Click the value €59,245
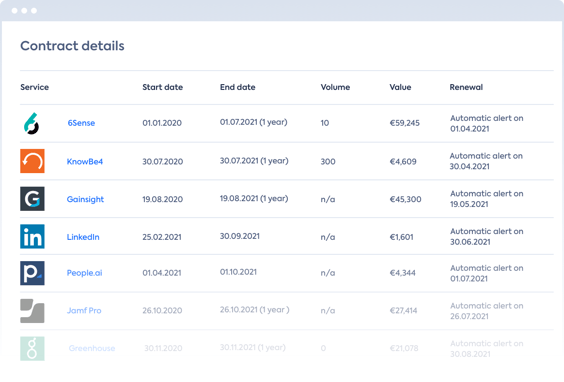Image resolution: width=564 pixels, height=382 pixels. pos(405,123)
